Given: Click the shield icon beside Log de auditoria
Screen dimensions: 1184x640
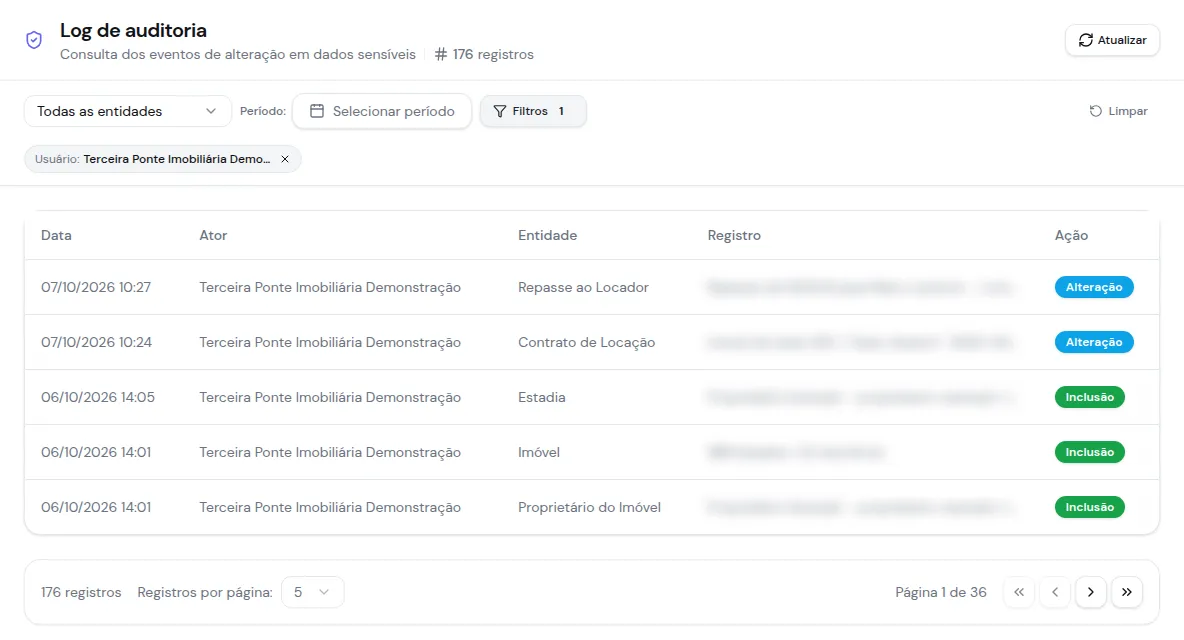Looking at the screenshot, I should [34, 40].
